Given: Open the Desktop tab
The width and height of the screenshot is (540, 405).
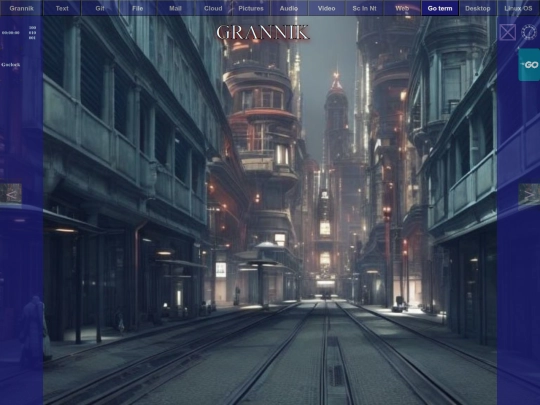Looking at the screenshot, I should click(x=478, y=8).
